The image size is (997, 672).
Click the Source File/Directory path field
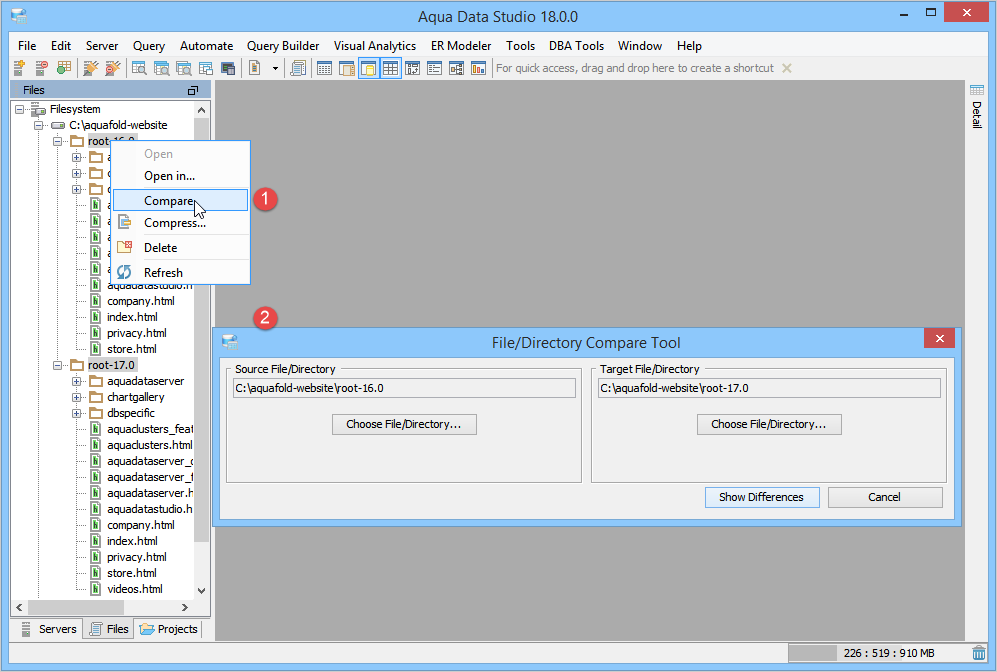pyautogui.click(x=404, y=388)
